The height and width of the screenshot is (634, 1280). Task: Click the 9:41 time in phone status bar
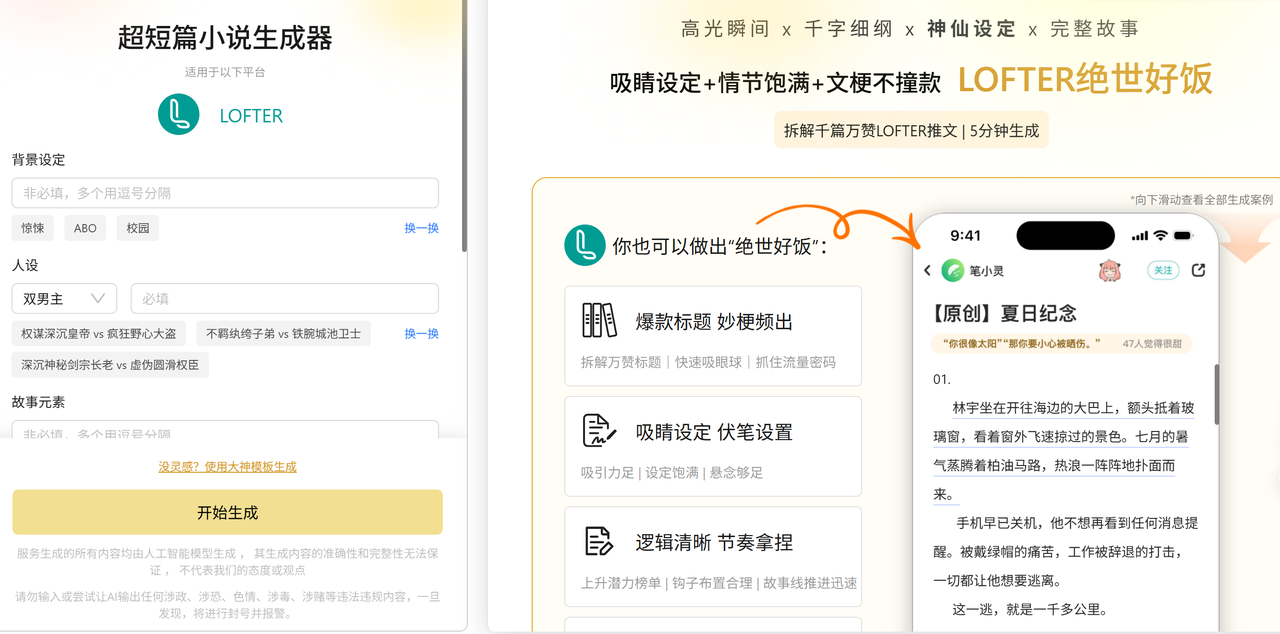[966, 236]
